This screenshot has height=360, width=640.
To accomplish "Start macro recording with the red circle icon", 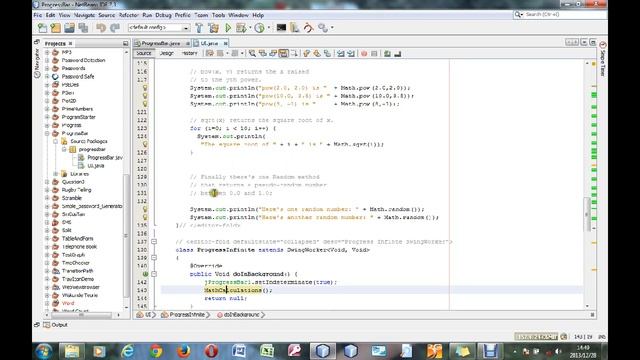I will click(x=364, y=53).
